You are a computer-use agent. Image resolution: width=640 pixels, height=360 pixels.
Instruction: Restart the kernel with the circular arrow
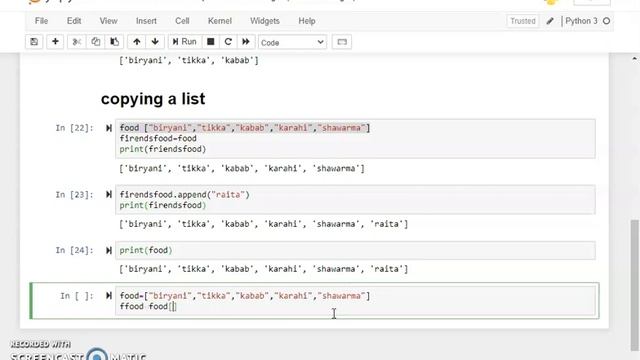pos(228,42)
